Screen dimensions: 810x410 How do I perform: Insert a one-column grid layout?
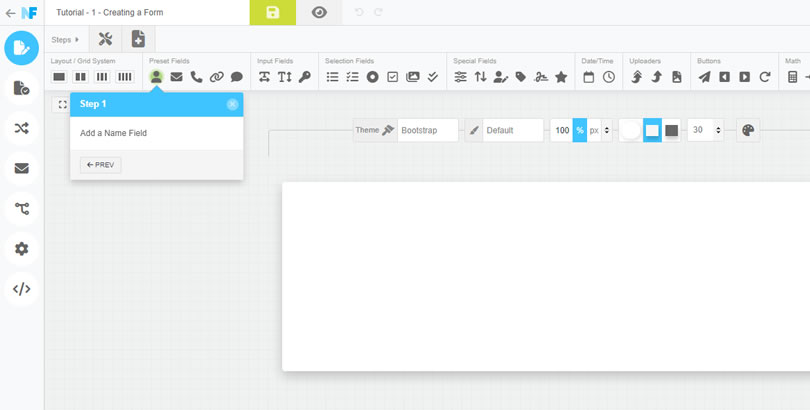[x=59, y=77]
